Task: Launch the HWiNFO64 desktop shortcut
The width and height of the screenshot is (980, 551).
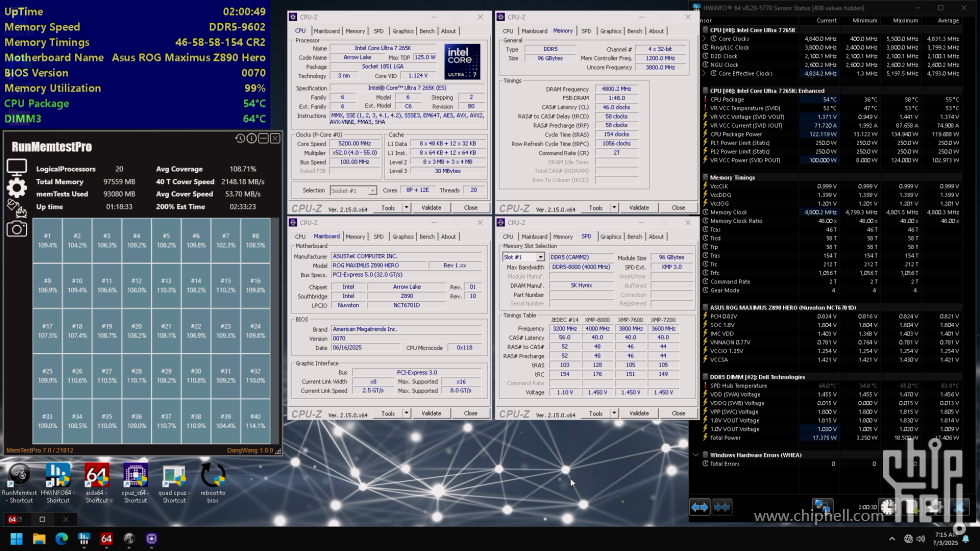Action: [58, 483]
